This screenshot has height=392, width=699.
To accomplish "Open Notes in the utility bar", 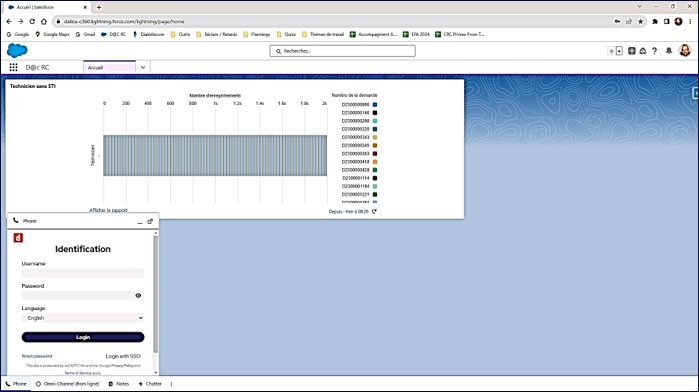I will (119, 384).
